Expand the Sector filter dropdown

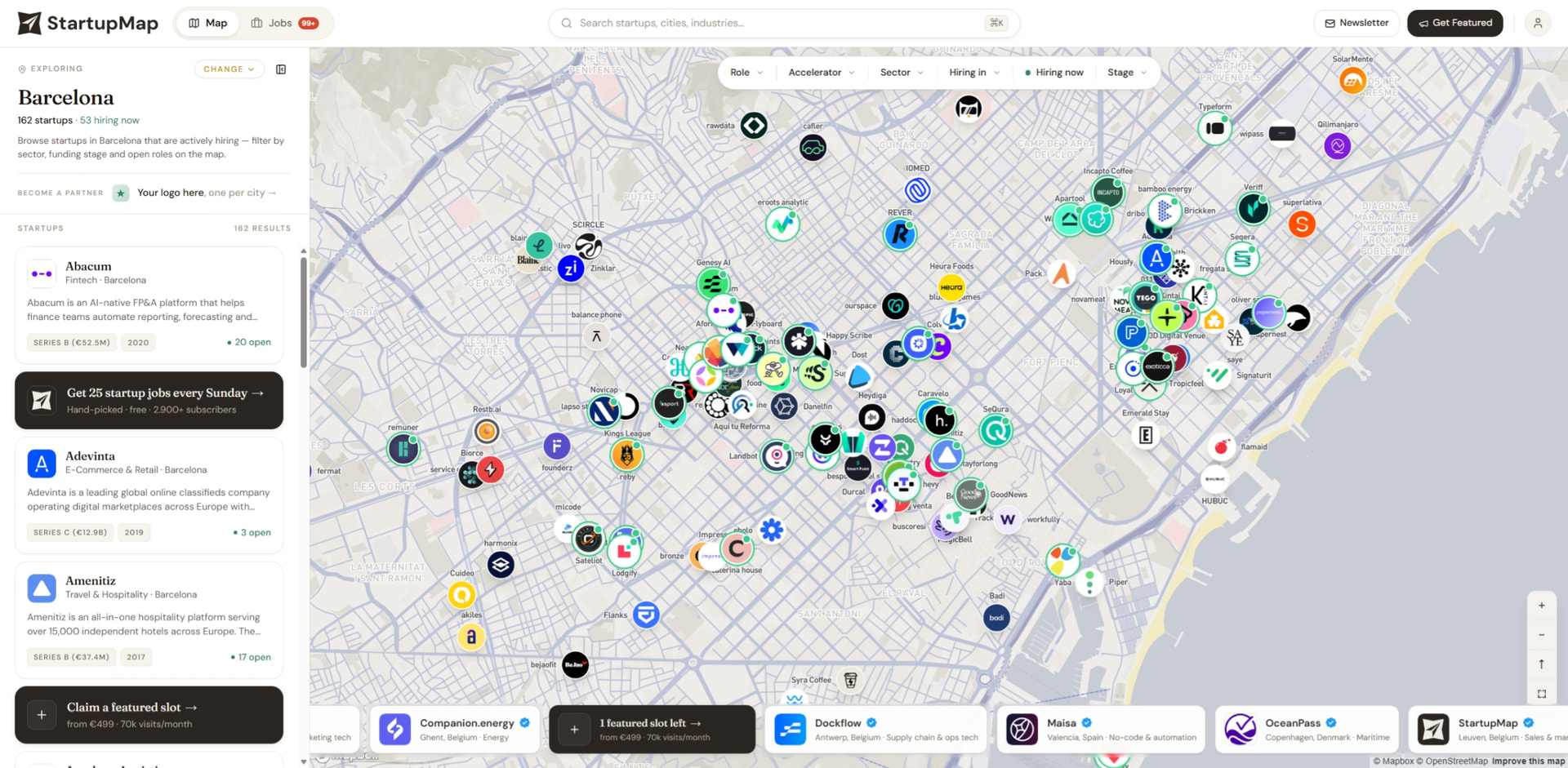coord(902,73)
